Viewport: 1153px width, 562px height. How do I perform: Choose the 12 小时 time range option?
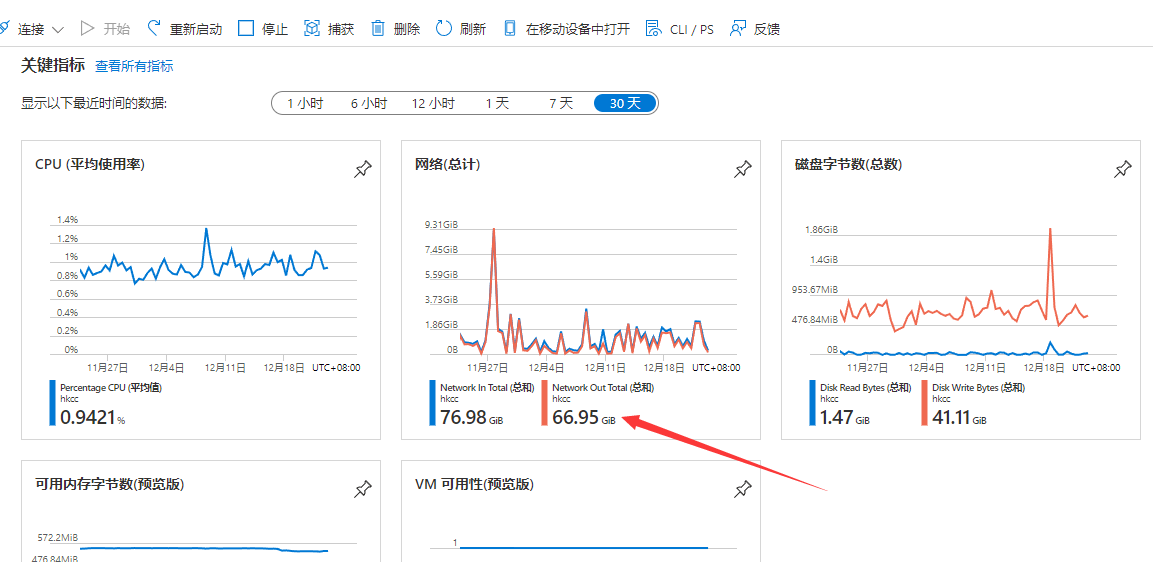(x=433, y=103)
